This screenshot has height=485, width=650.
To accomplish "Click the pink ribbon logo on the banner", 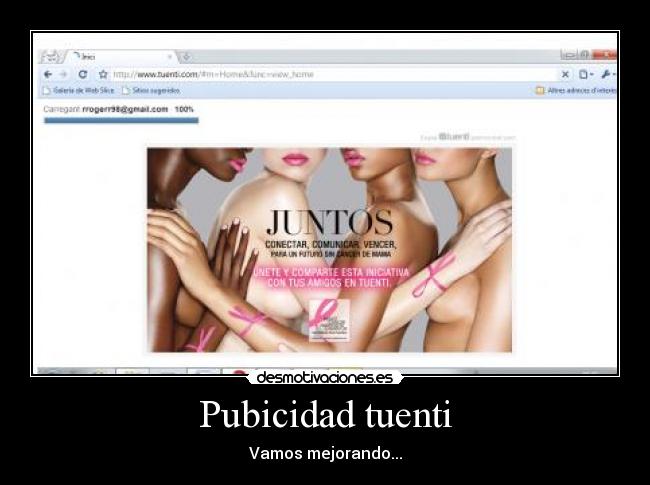I will pos(330,321).
